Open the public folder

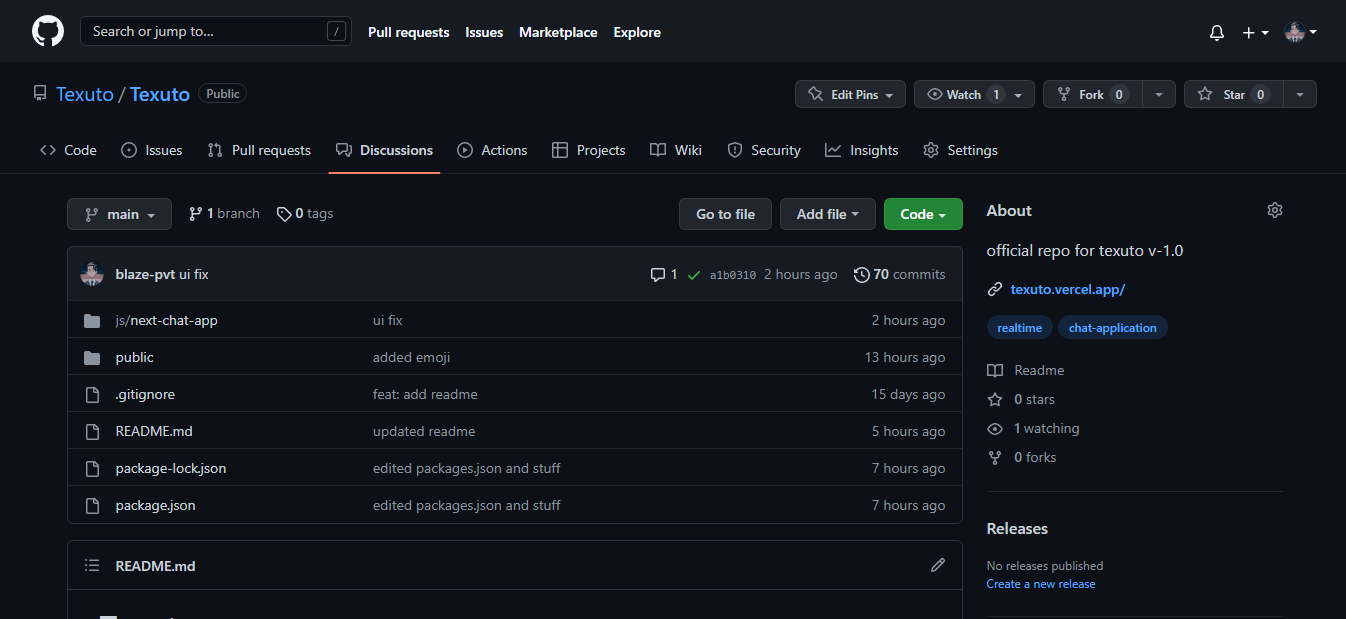tap(135, 357)
